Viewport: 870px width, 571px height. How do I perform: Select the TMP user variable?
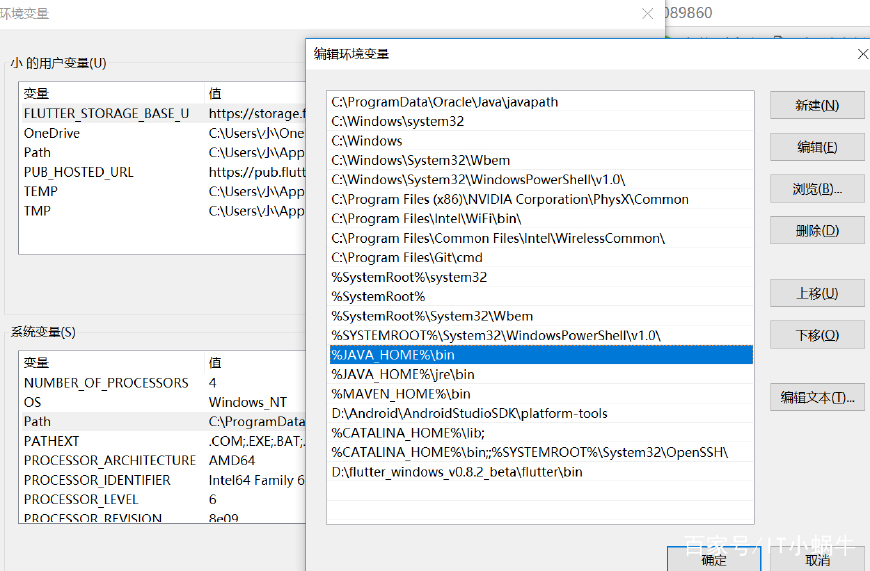pos(164,211)
